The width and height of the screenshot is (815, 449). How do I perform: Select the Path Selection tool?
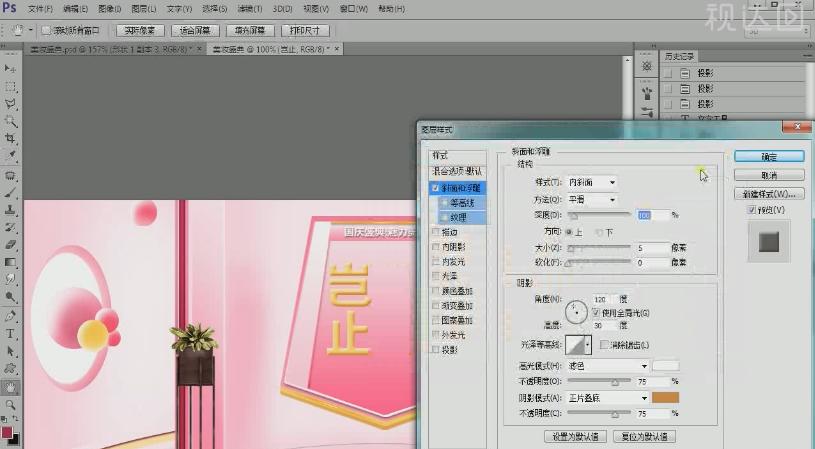click(x=9, y=351)
